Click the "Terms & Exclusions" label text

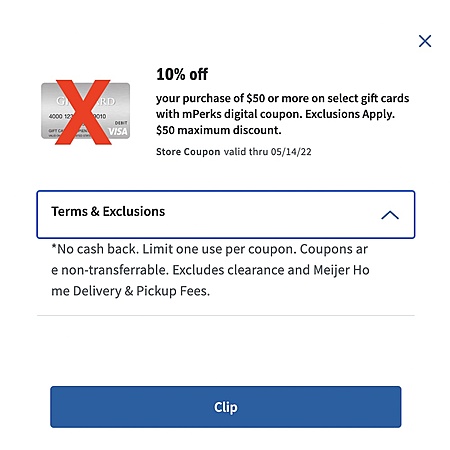[108, 211]
